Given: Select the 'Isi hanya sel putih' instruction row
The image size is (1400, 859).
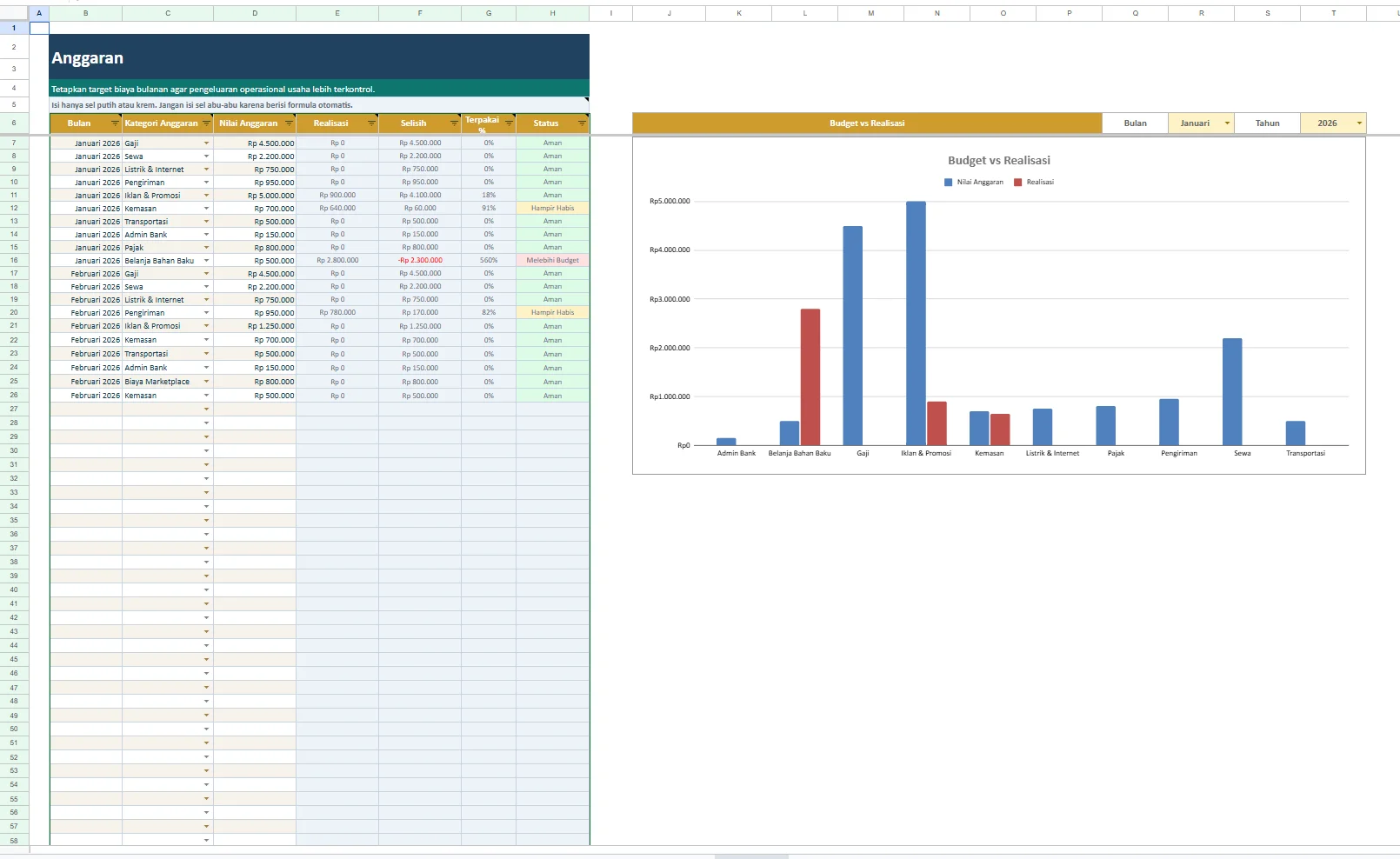Looking at the screenshot, I should coord(319,104).
